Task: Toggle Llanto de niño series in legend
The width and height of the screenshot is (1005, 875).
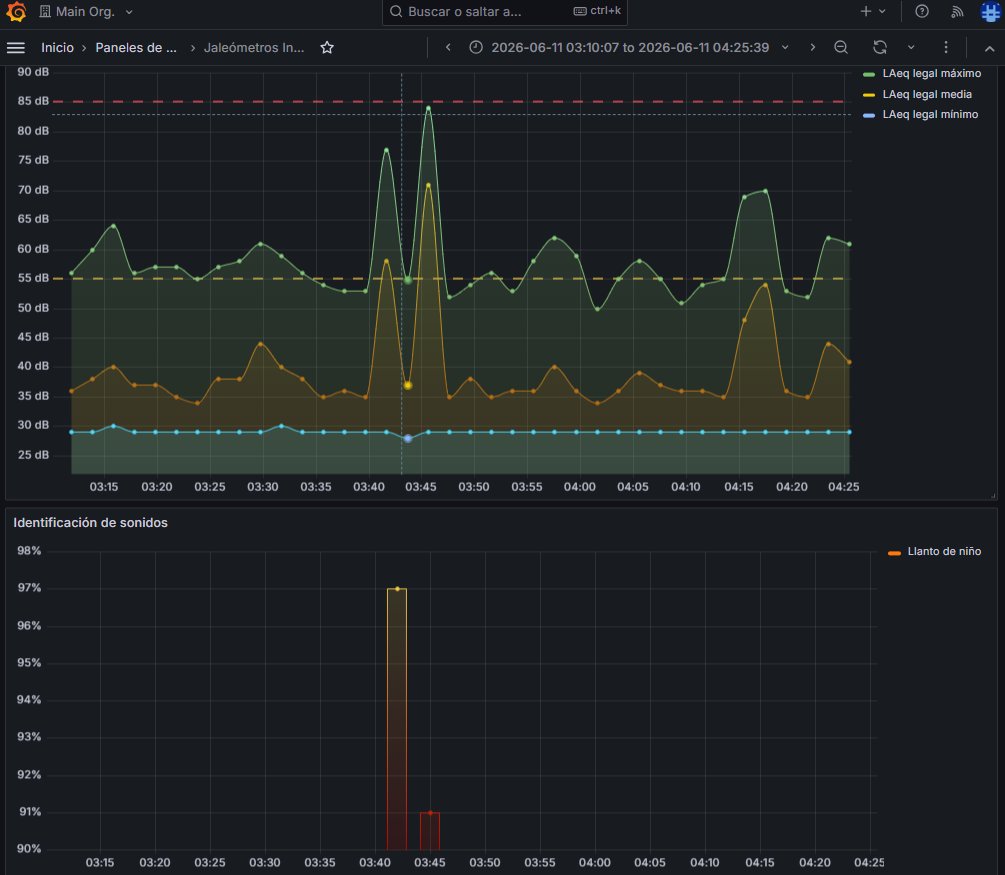Action: click(944, 552)
